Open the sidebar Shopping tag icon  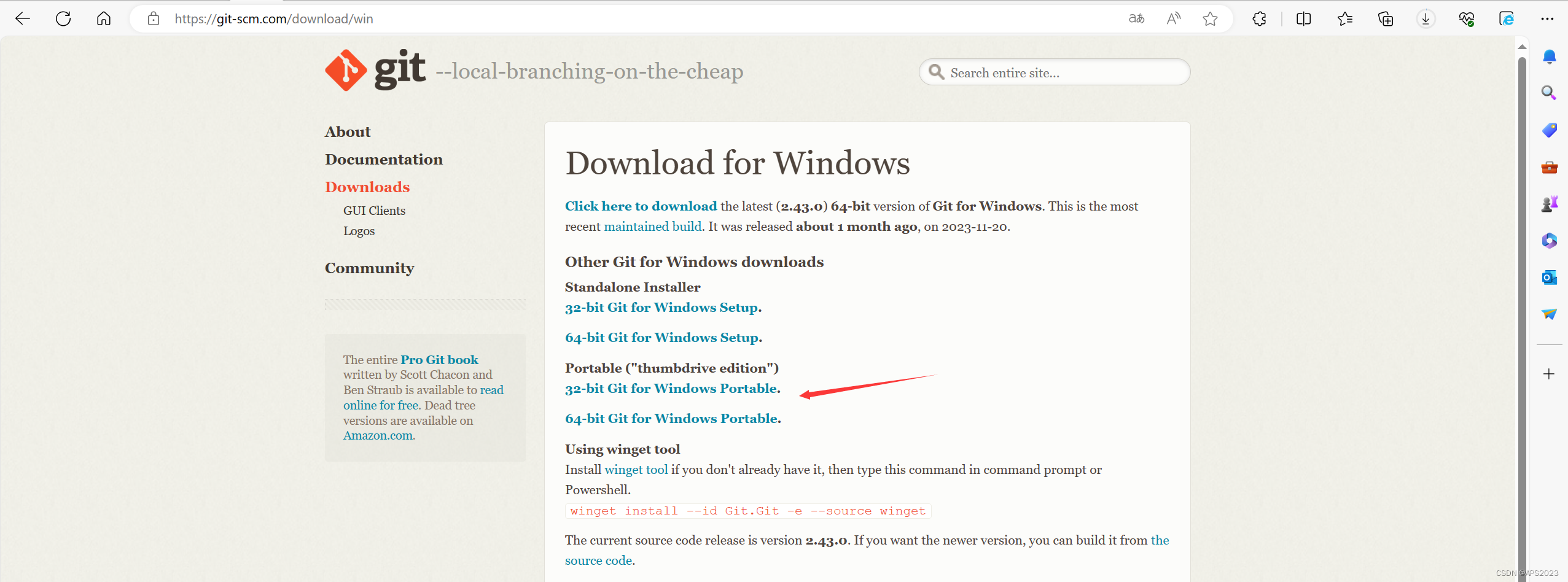(1549, 130)
